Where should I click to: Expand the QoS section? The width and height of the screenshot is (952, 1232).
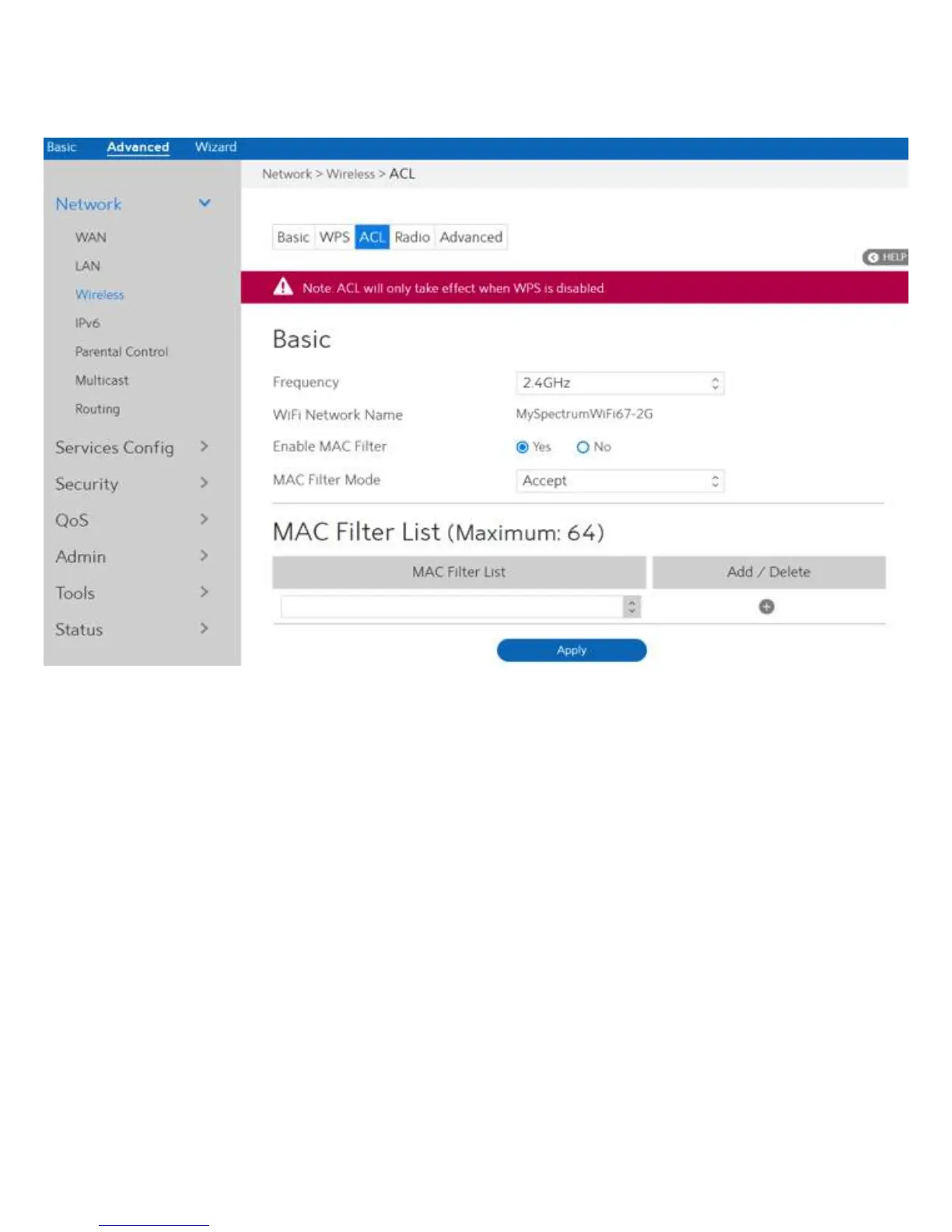pos(204,519)
